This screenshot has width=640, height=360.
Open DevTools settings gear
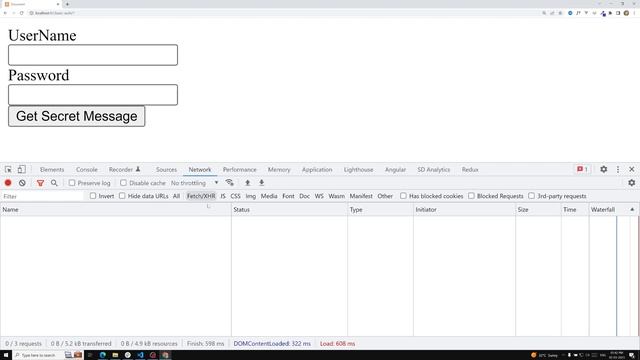603,169
